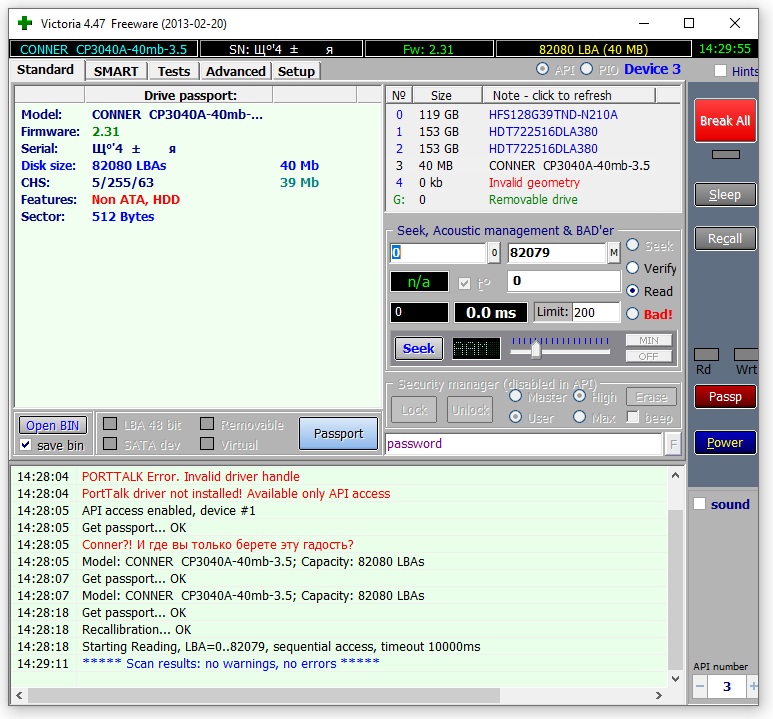This screenshot has width=773, height=719.
Task: Click log horizontal scroll left arrow
Action: coord(19,695)
